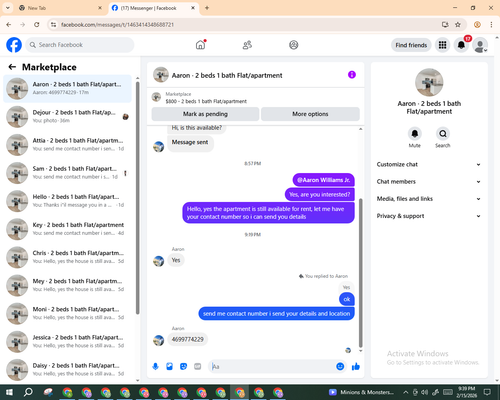Image resolution: width=500 pixels, height=400 pixels.
Task: Click the Search Facebook field
Action: pos(80,45)
